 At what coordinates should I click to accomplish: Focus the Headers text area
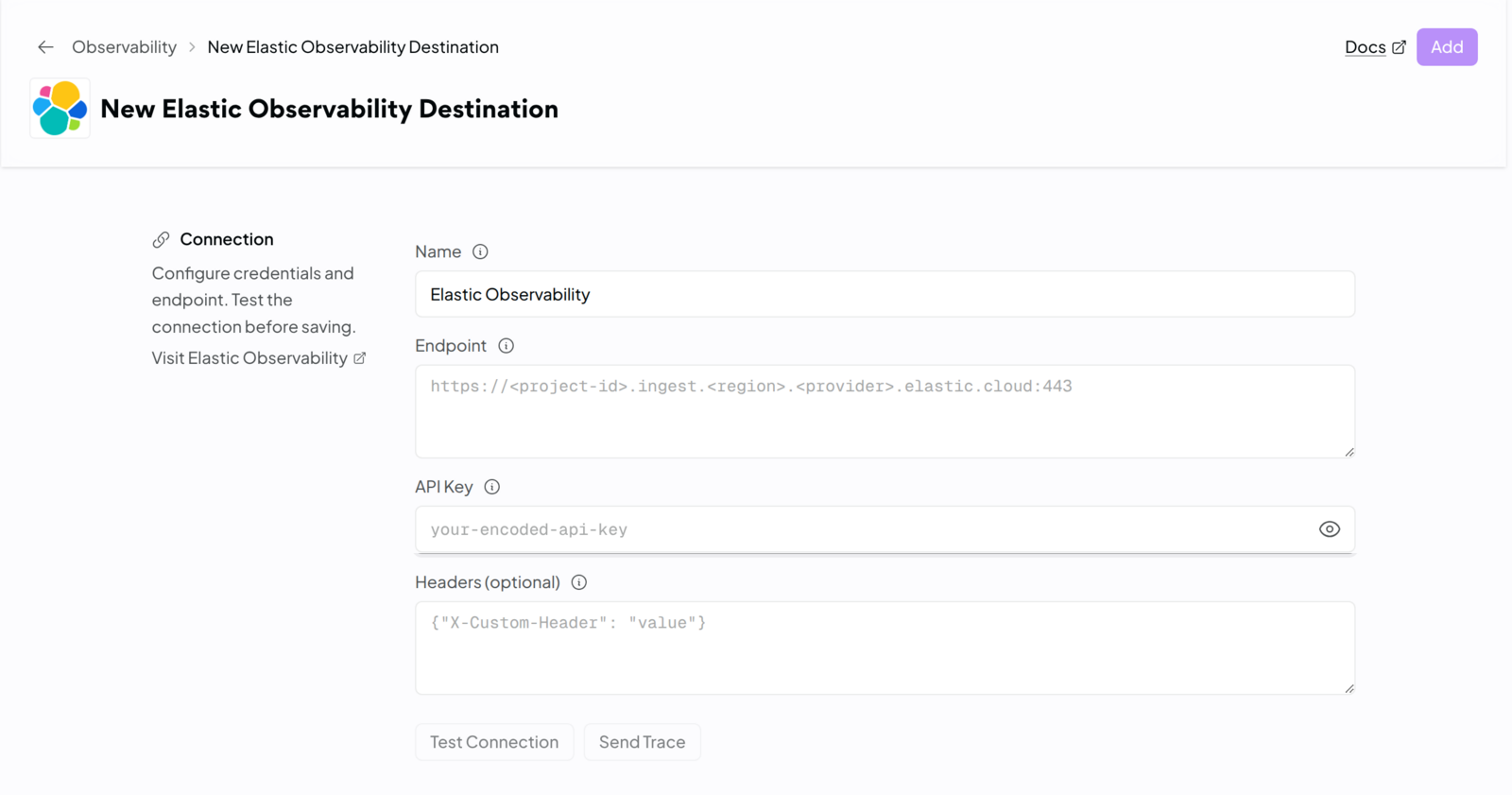tap(885, 648)
